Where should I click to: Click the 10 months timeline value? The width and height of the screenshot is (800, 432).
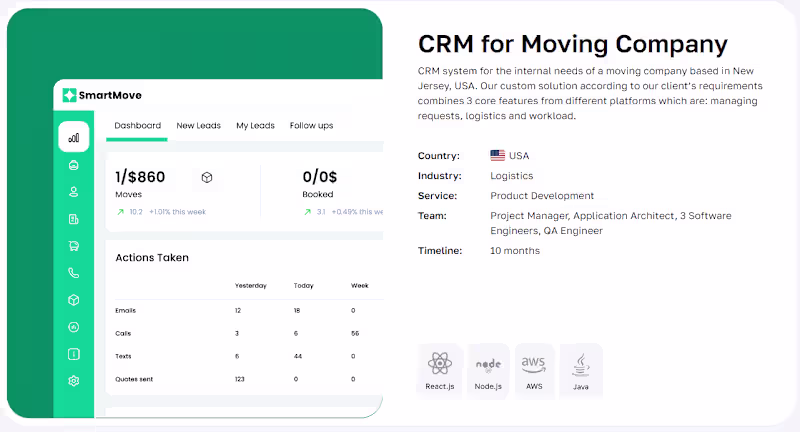(x=515, y=250)
